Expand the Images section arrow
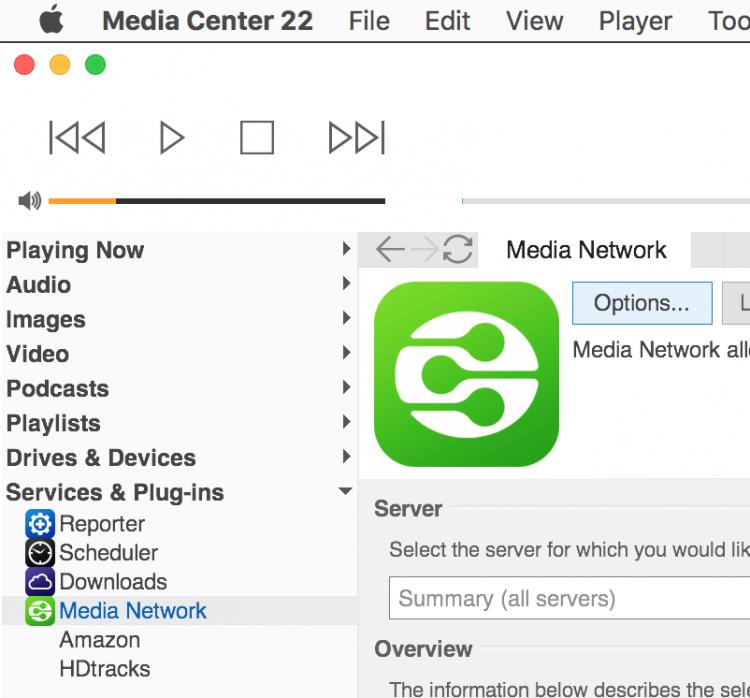Image resolution: width=750 pixels, height=698 pixels. tap(346, 318)
